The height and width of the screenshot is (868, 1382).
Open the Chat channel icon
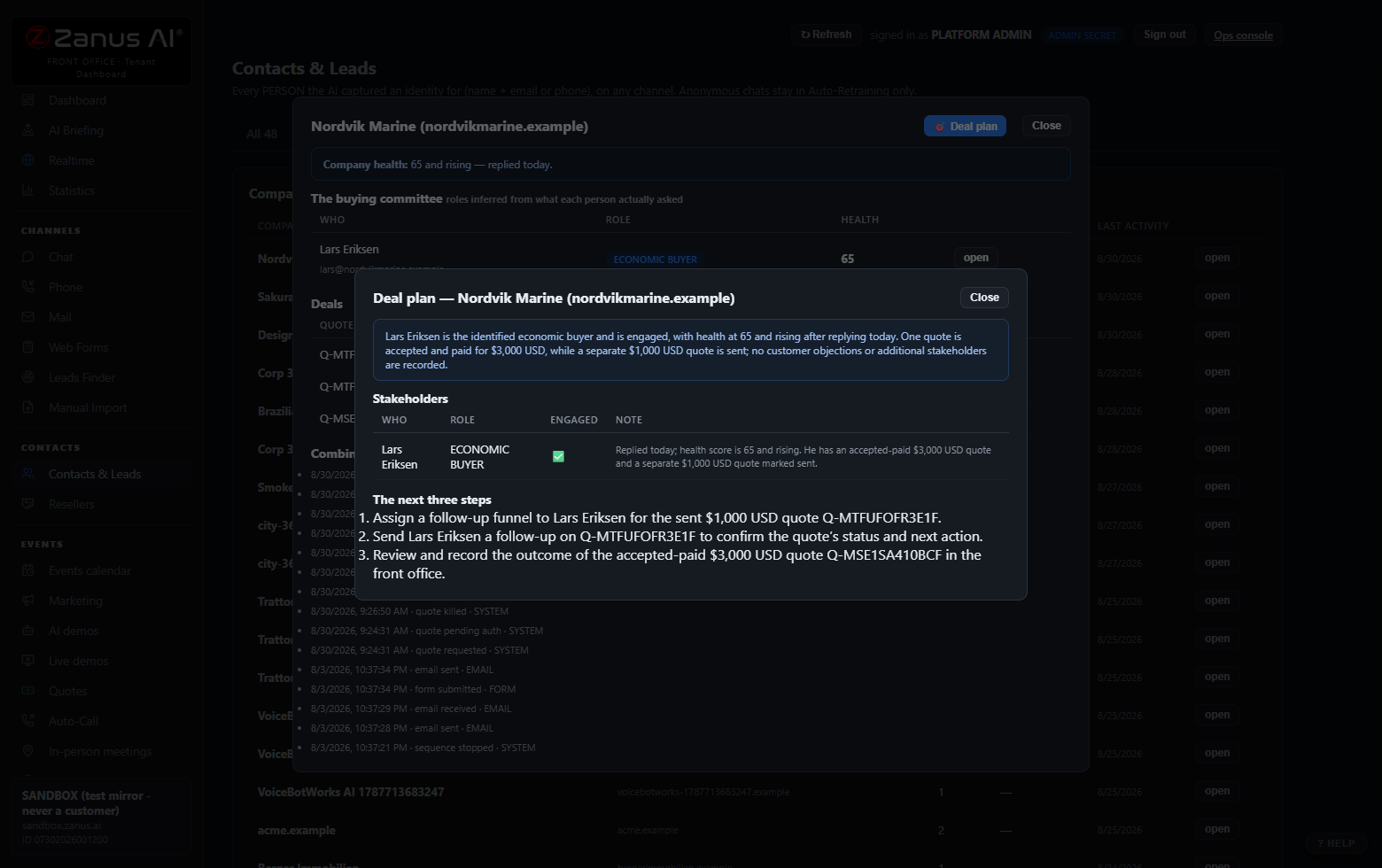[28, 257]
